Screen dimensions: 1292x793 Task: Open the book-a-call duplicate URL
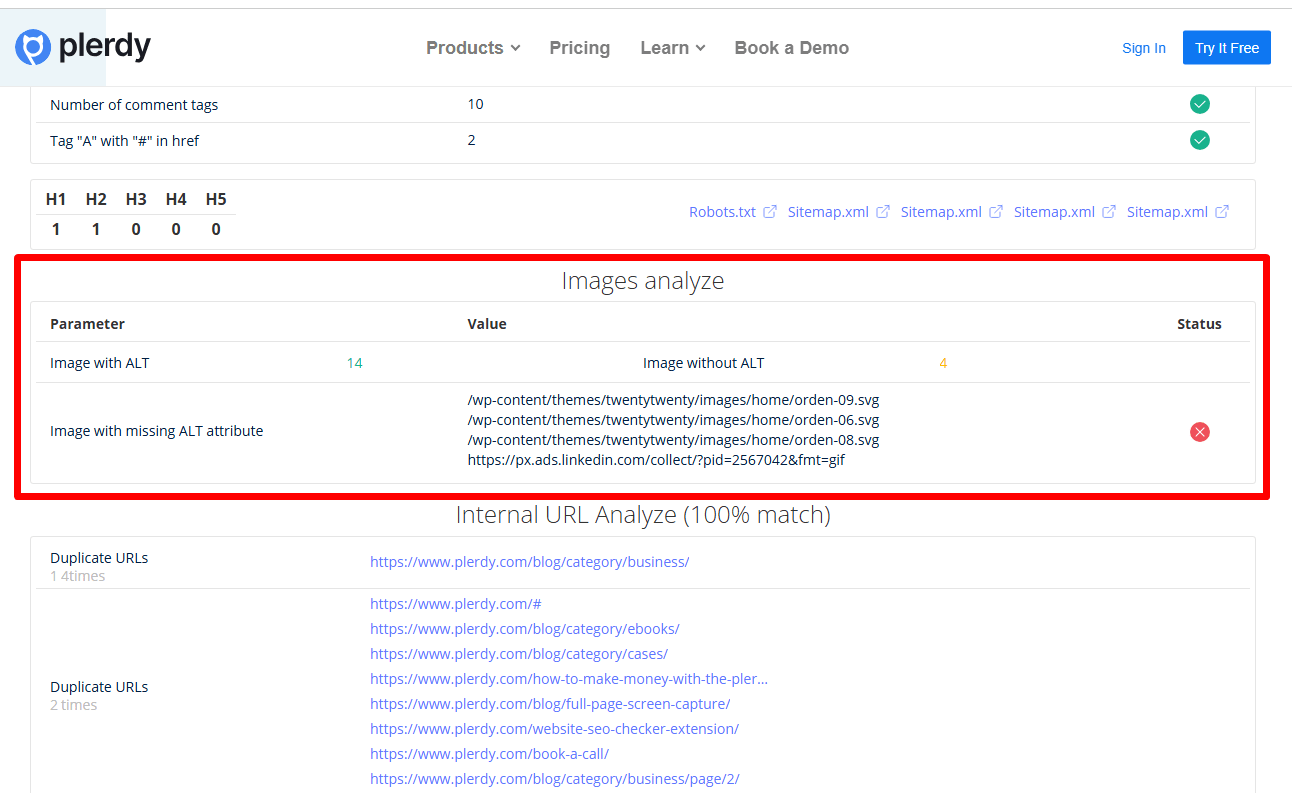pos(489,753)
